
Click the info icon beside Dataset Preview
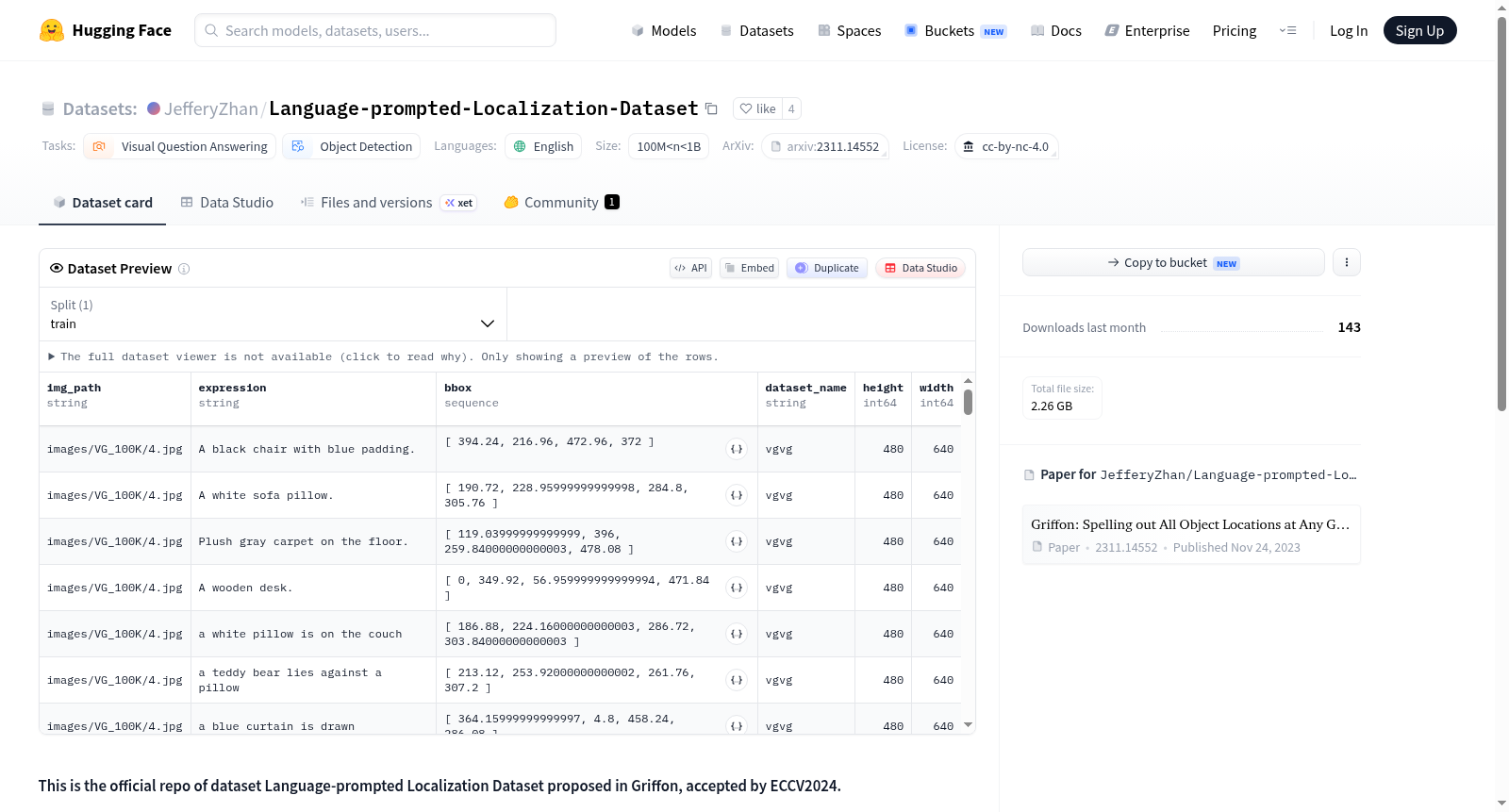184,269
